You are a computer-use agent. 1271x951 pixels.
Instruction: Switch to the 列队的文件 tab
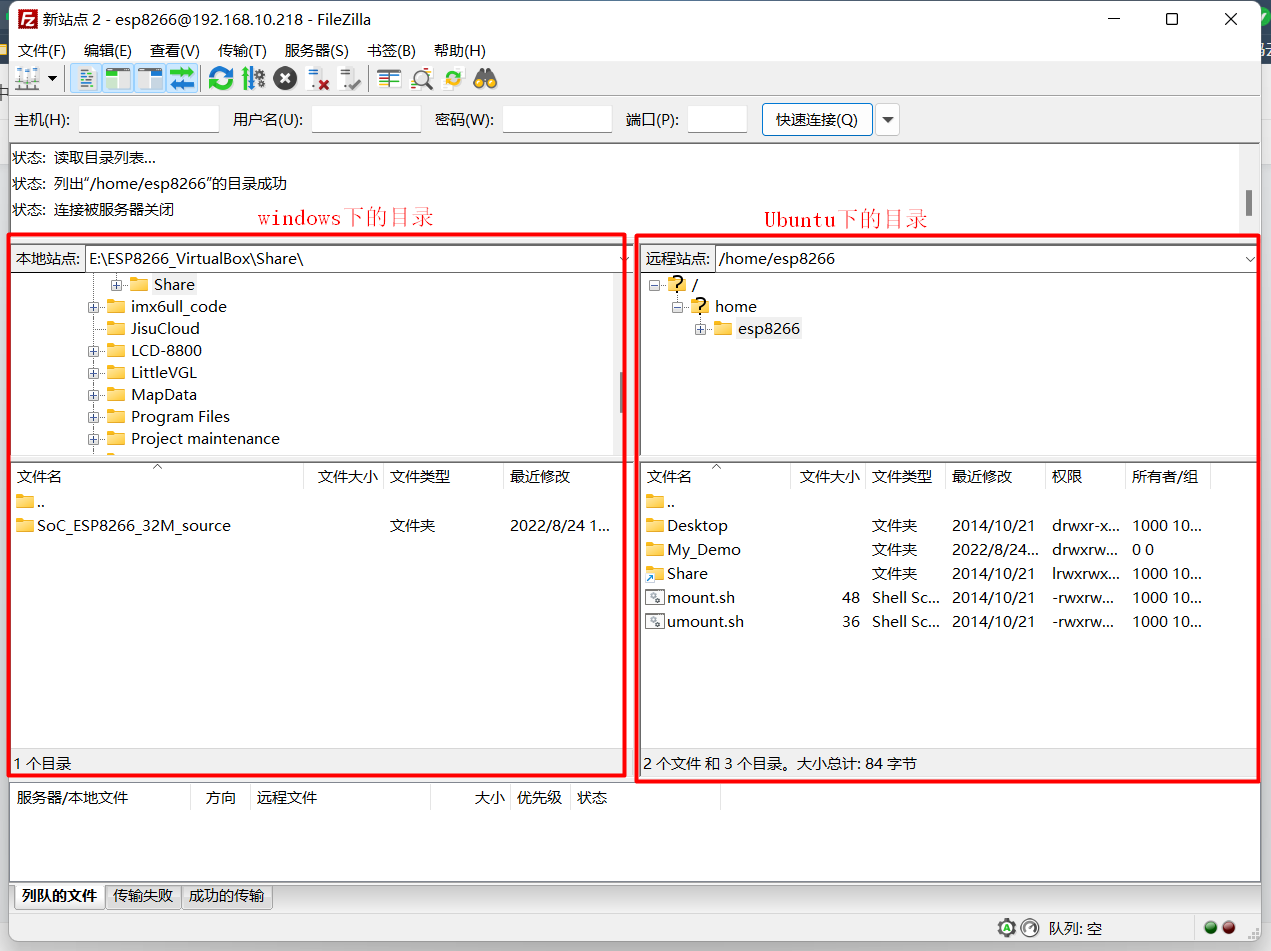59,896
